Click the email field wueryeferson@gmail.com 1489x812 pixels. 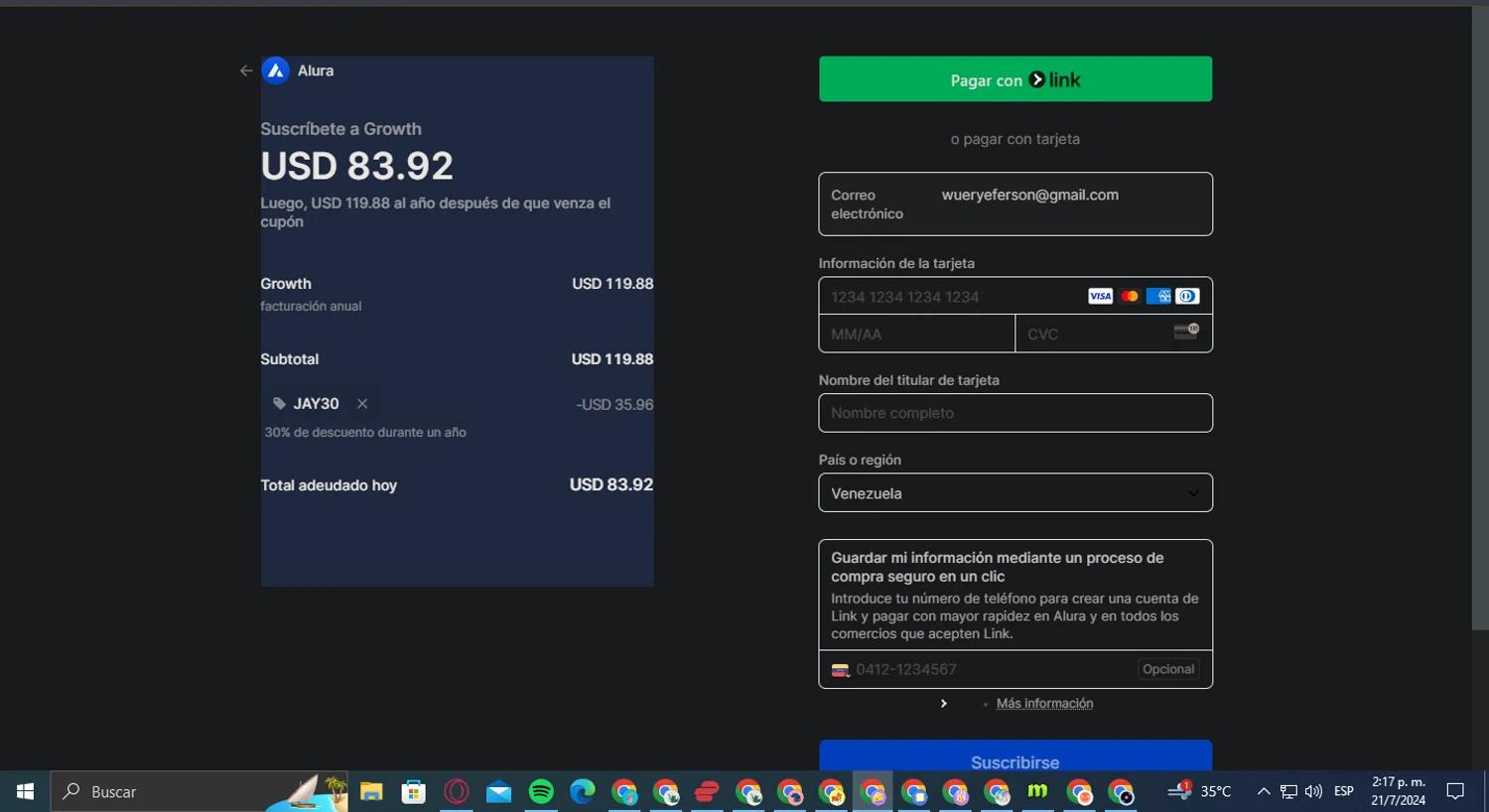pyautogui.click(x=1015, y=204)
